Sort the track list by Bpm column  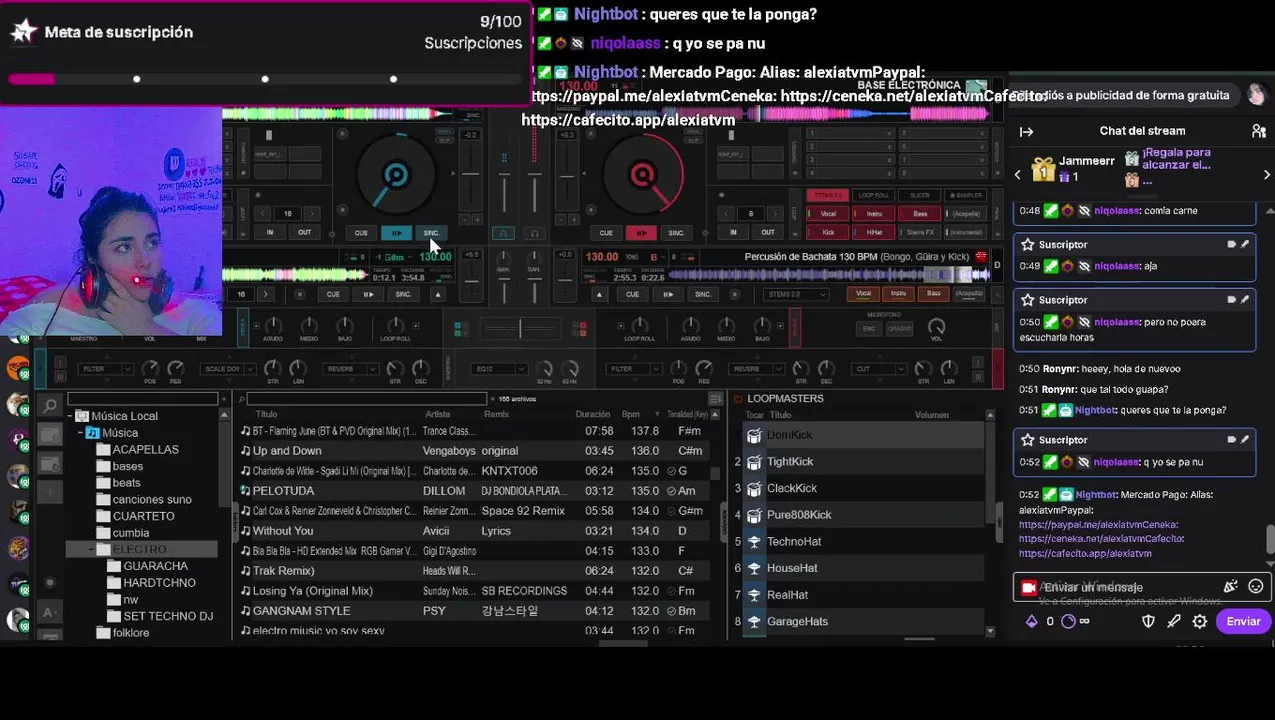coord(630,414)
